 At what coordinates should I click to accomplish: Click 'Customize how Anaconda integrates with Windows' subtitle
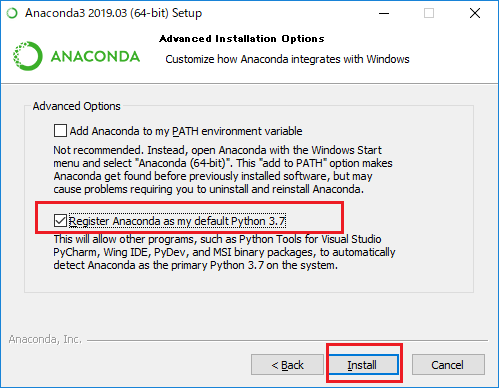point(287,59)
